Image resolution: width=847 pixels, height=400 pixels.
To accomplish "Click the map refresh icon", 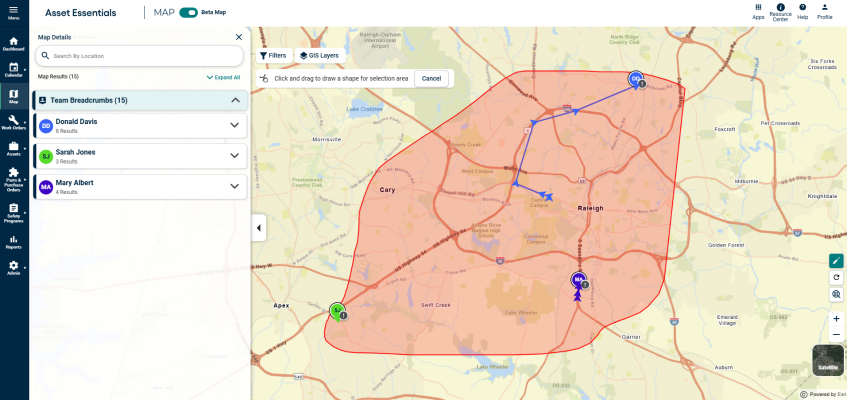I will (836, 277).
